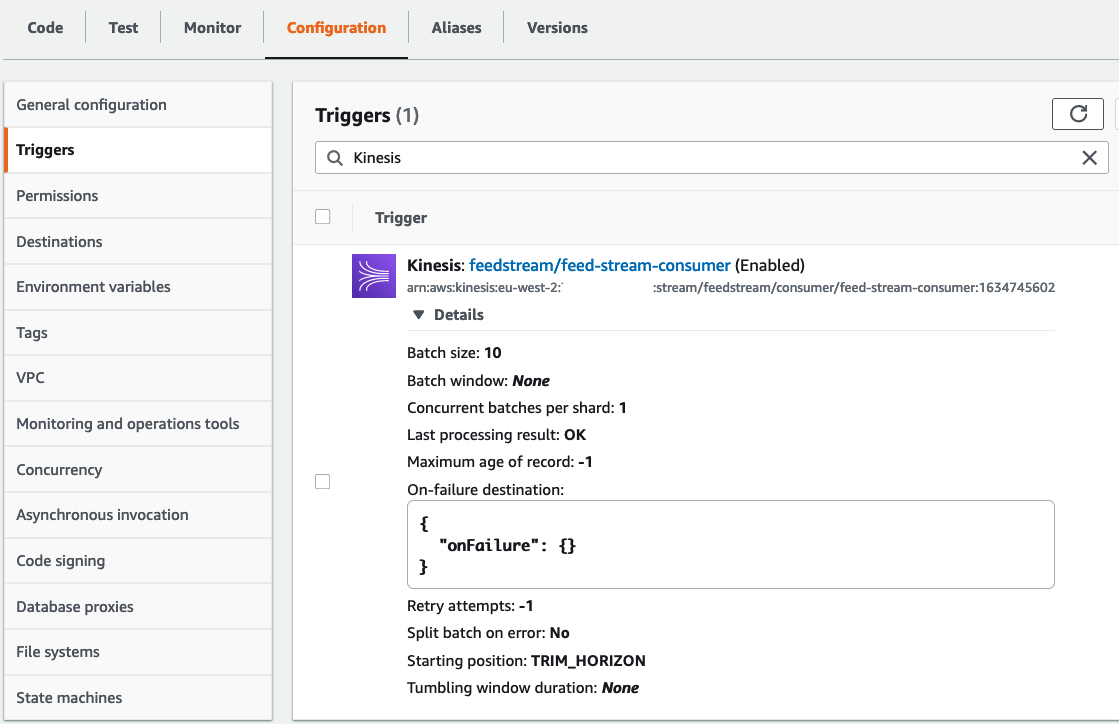
Task: Open Database proxies section
Action: [x=138, y=607]
